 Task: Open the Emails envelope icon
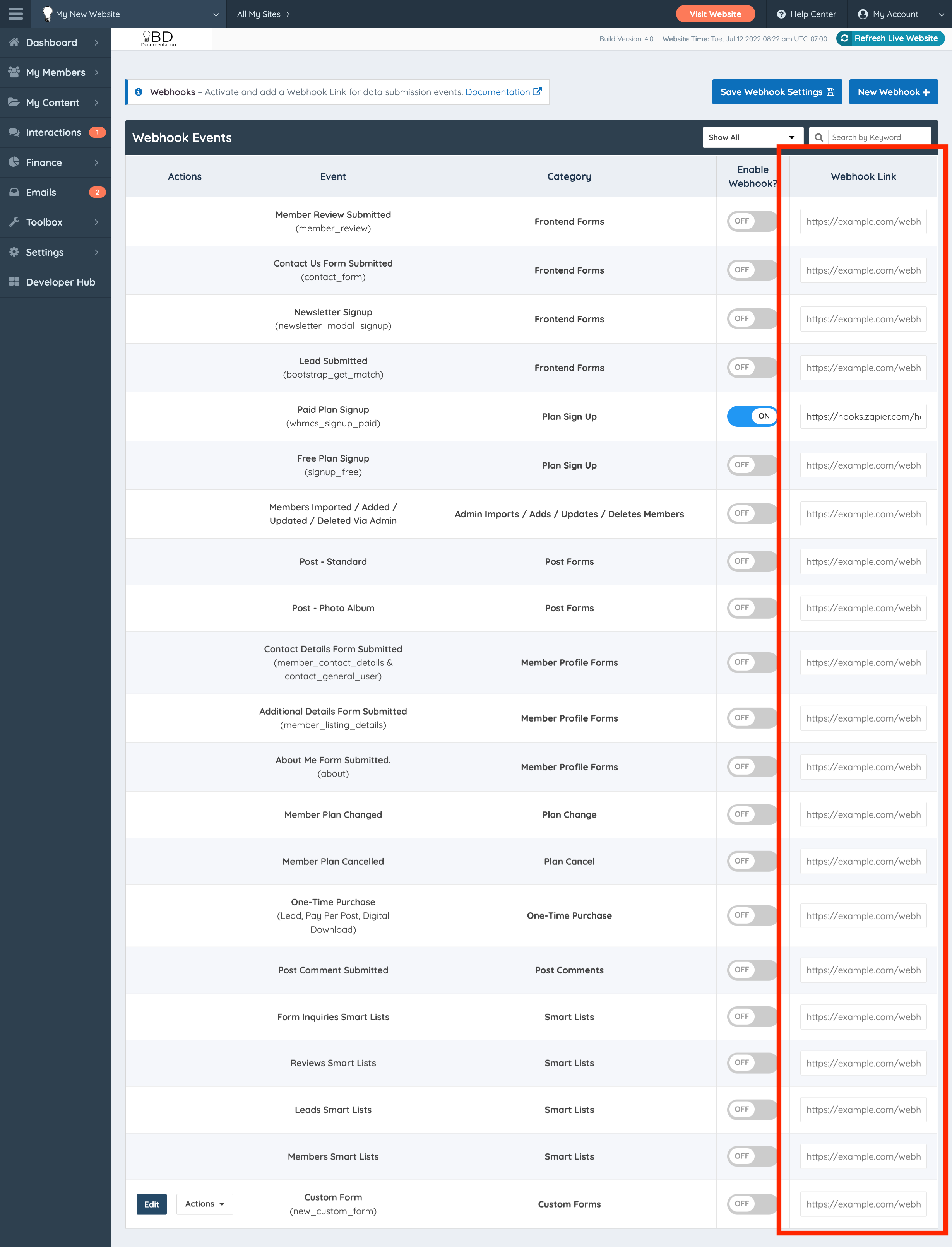(14, 192)
